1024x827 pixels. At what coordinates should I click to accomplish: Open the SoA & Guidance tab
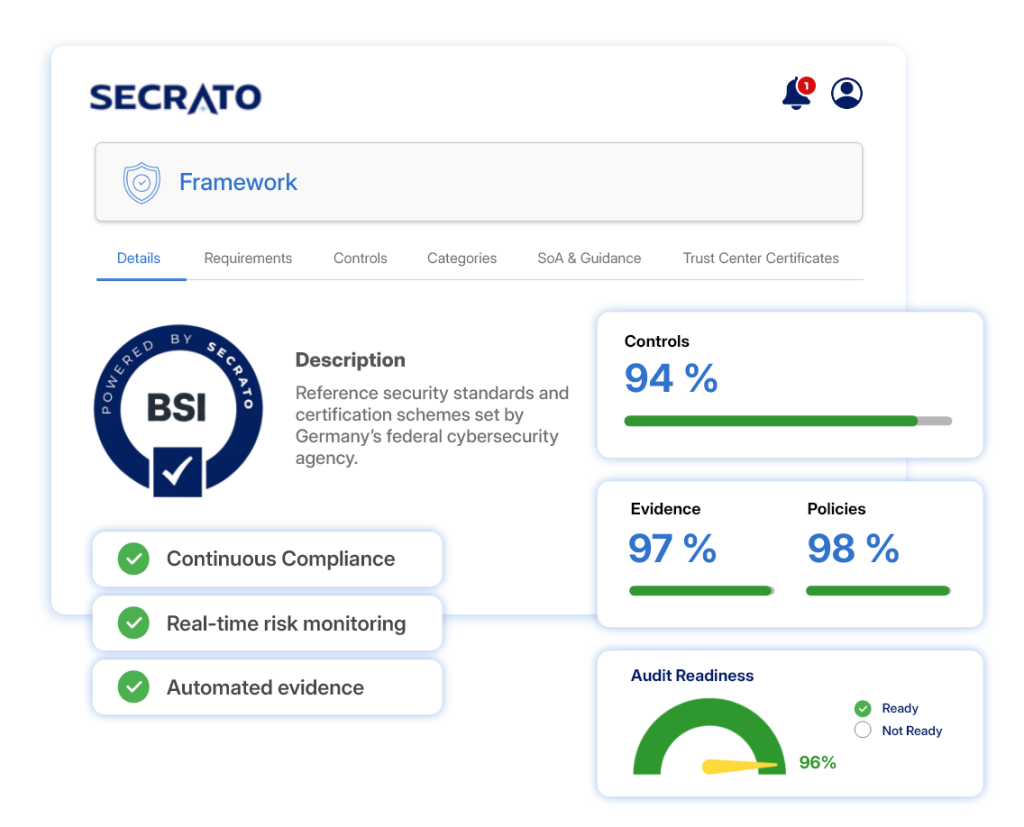pyautogui.click(x=589, y=258)
